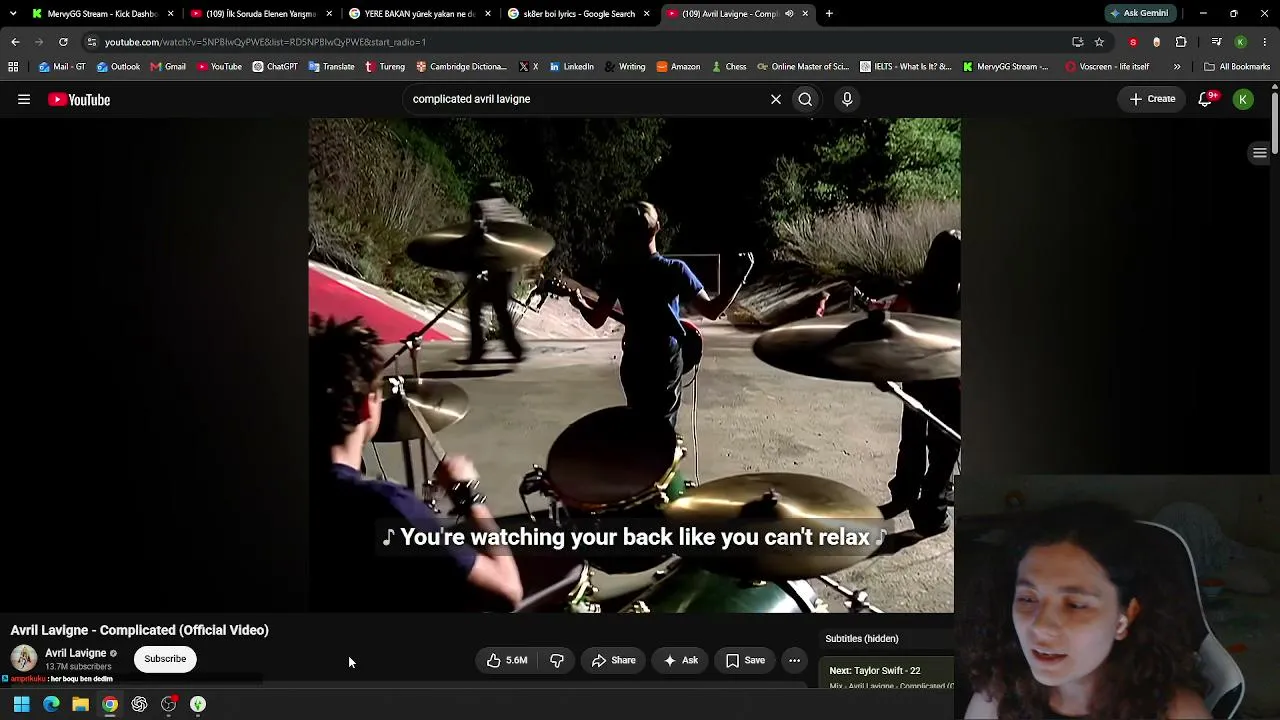This screenshot has width=1280, height=720.
Task: Open the All Bookmarks folder
Action: click(x=1237, y=67)
